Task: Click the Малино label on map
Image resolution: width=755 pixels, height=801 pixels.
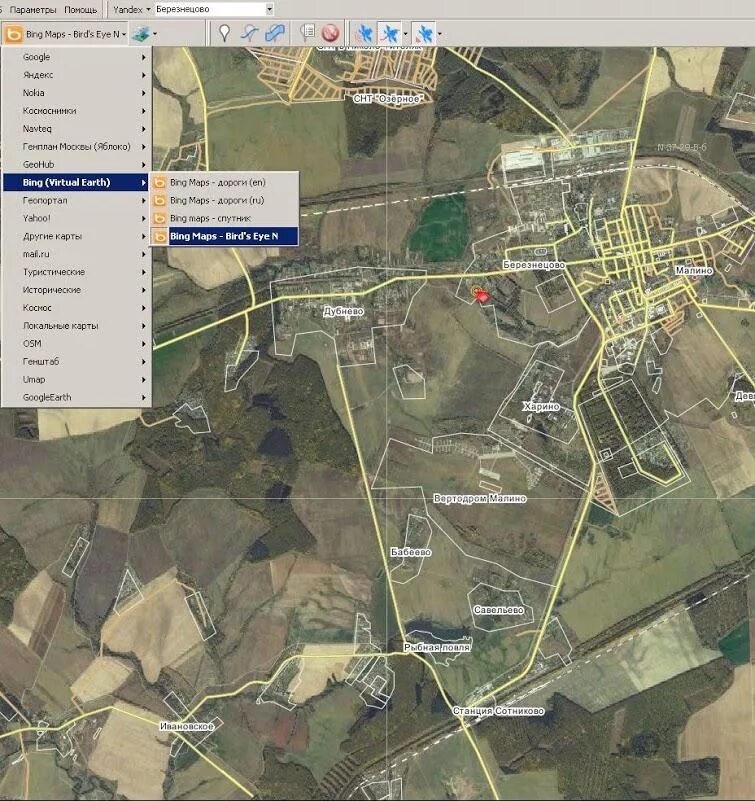Action: (694, 270)
